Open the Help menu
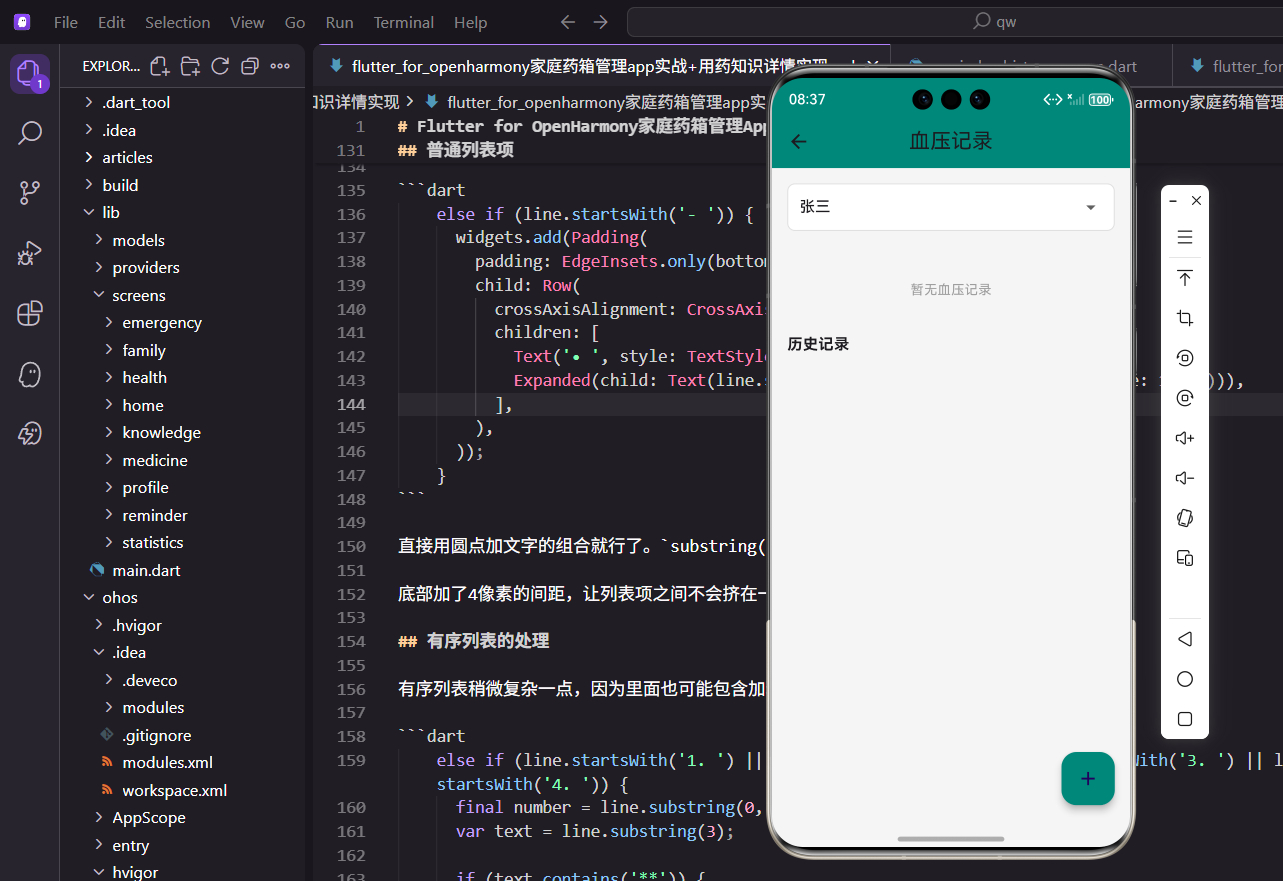 tap(471, 22)
